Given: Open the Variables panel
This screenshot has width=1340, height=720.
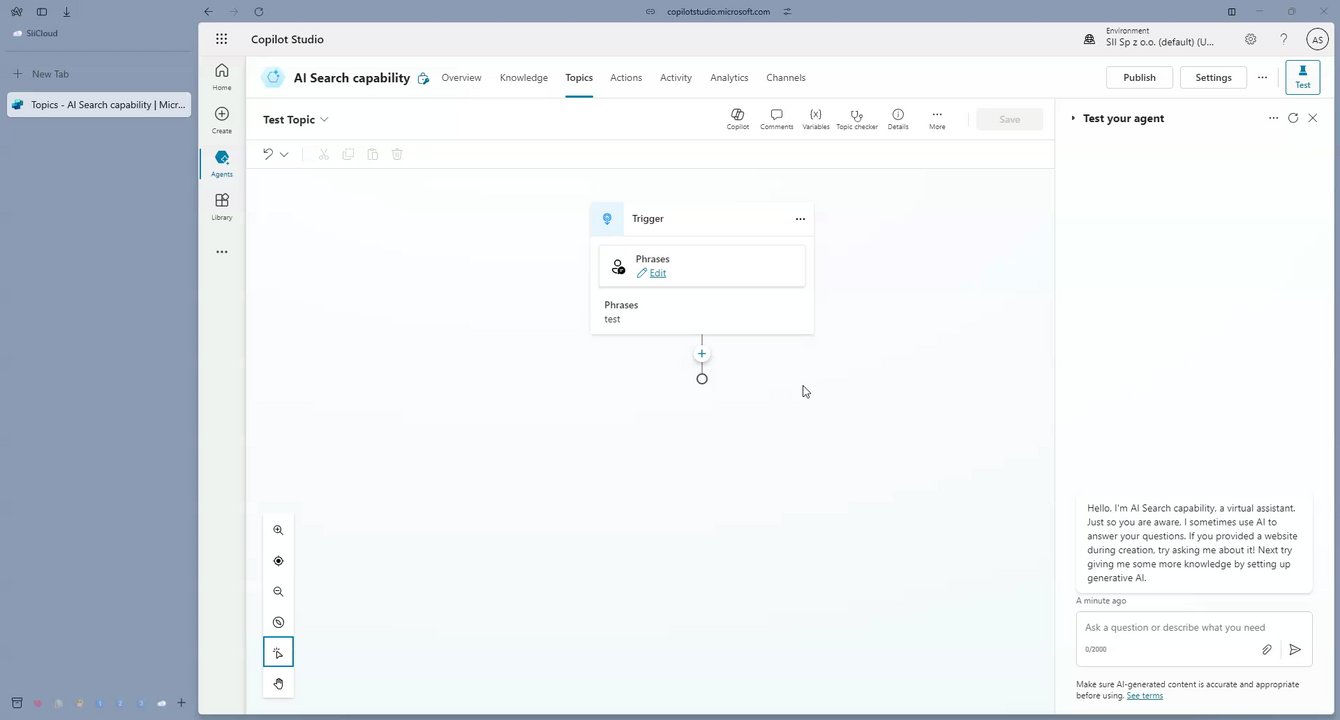Looking at the screenshot, I should (x=815, y=119).
